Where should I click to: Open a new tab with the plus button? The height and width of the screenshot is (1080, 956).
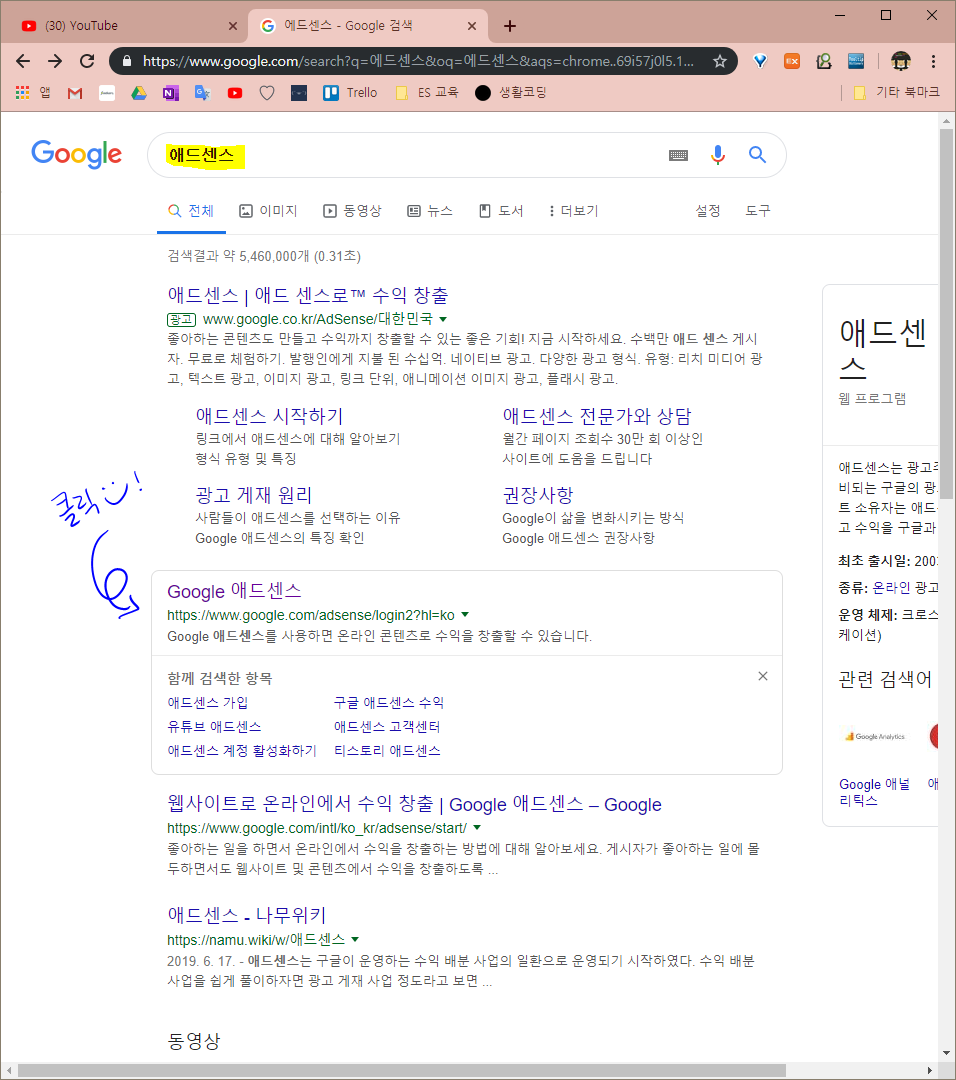coord(510,26)
